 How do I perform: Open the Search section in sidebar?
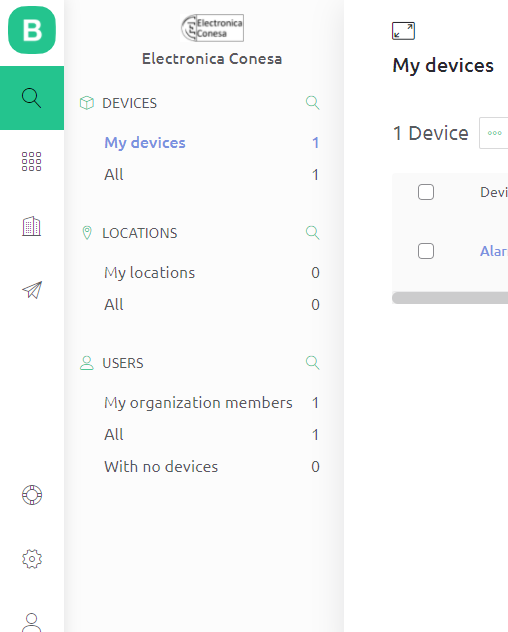pyautogui.click(x=32, y=98)
